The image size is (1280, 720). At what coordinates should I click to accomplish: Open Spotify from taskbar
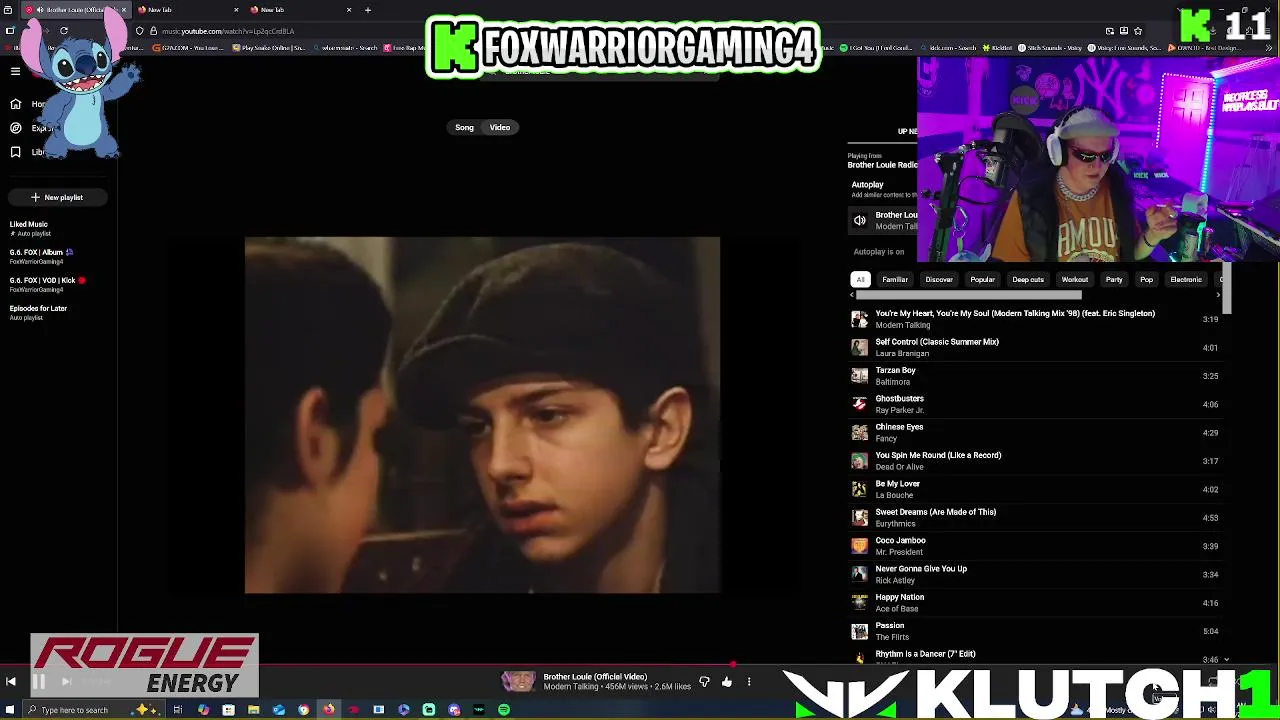504,710
